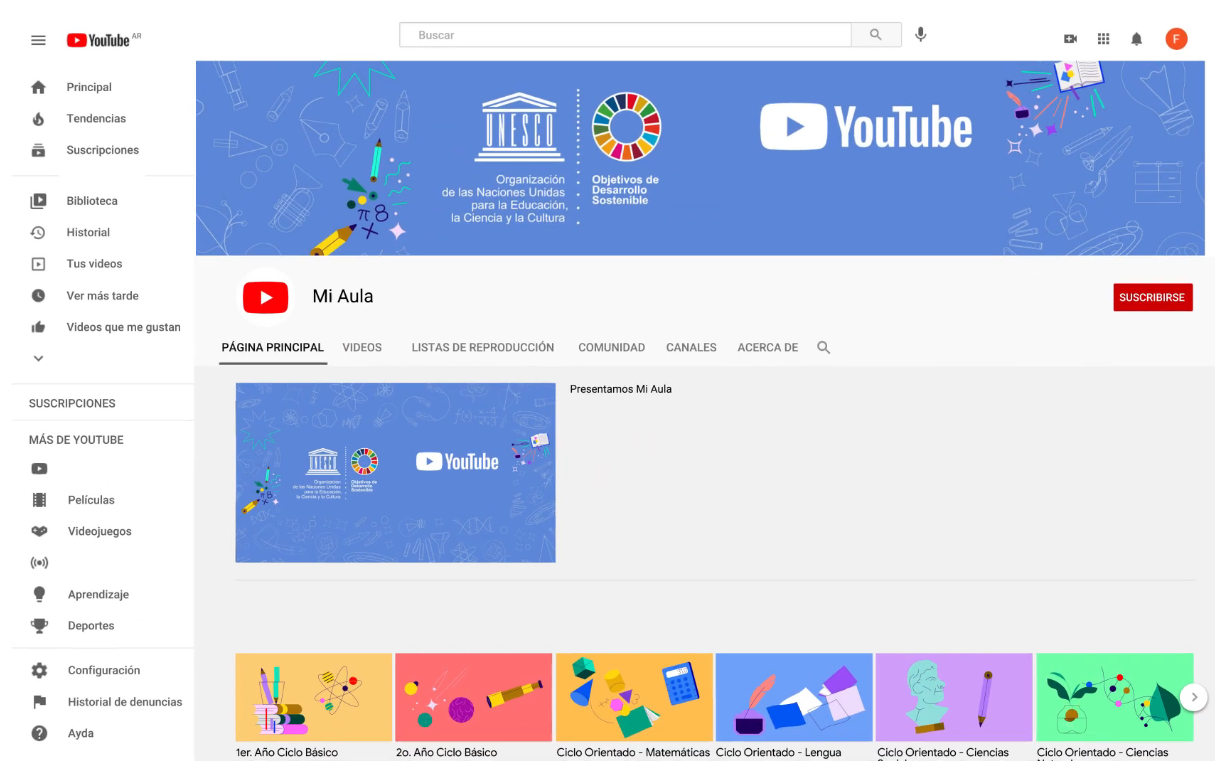Open the Aprendizaje link in sidebar
1215x761 pixels.
(98, 594)
